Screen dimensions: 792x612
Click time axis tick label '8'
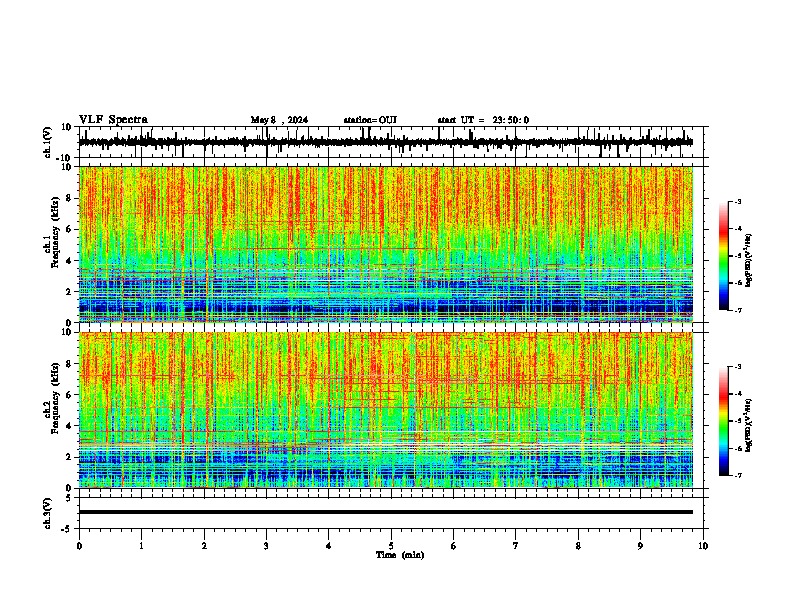point(578,546)
